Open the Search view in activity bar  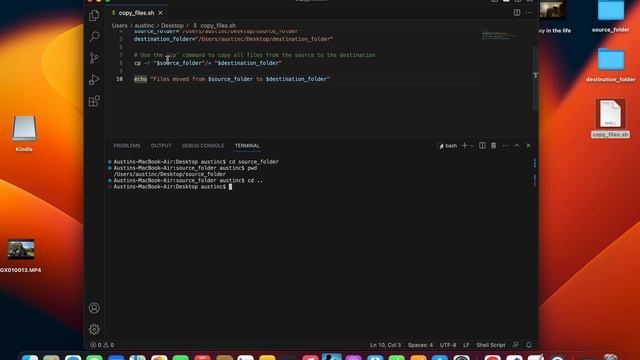point(94,36)
